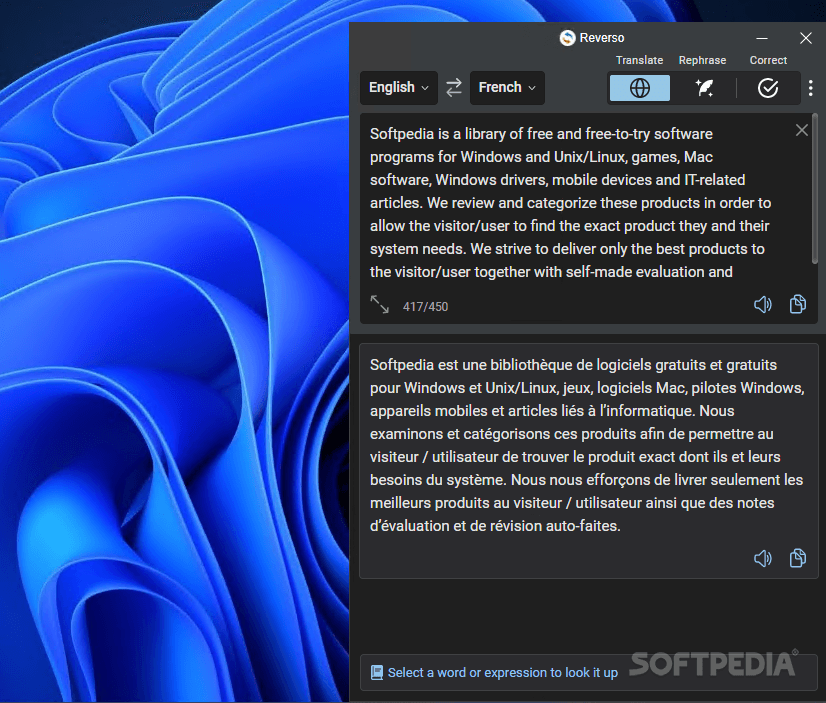Click the Rephrase label
Screen dimensions: 826x703
coord(702,60)
